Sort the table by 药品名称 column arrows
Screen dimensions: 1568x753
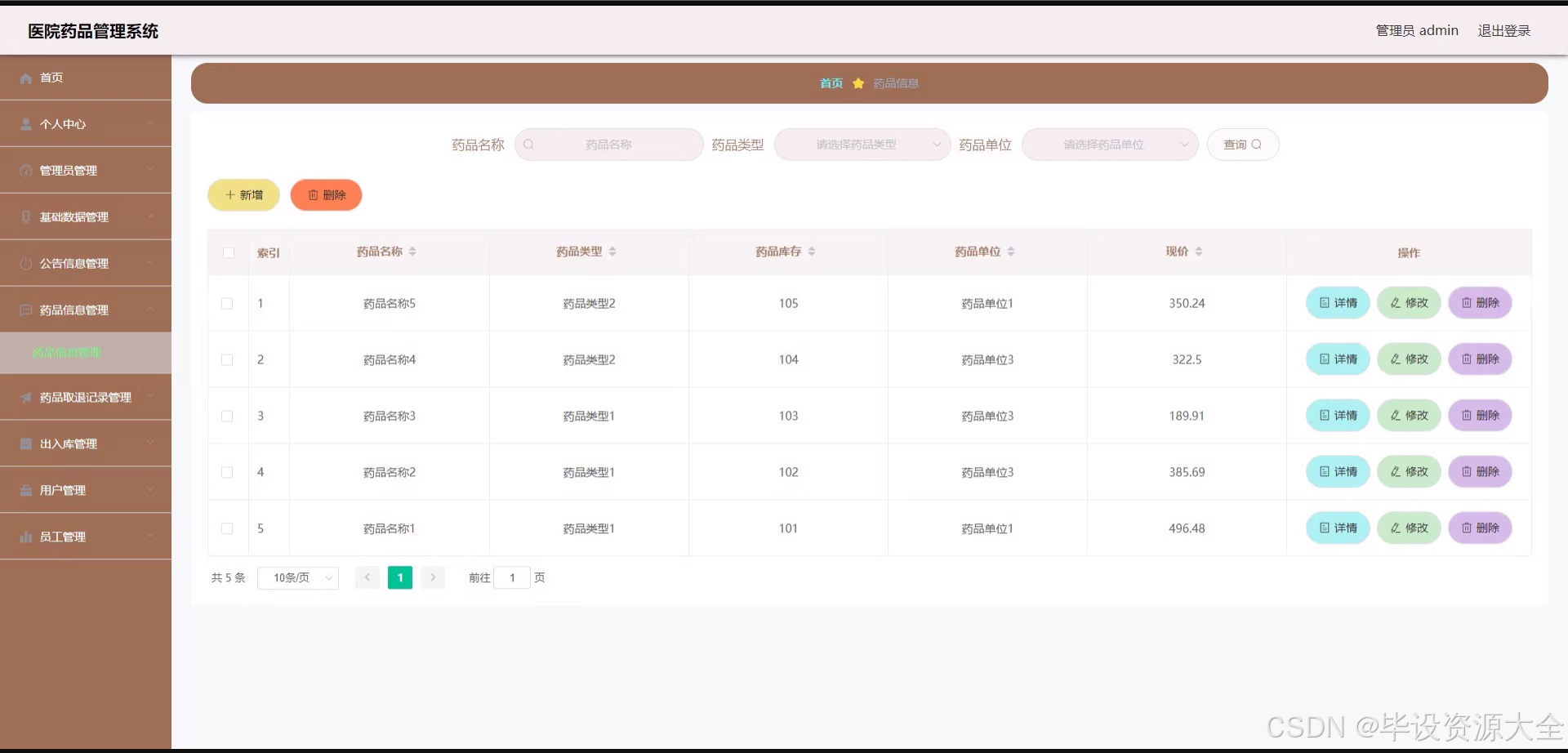412,252
